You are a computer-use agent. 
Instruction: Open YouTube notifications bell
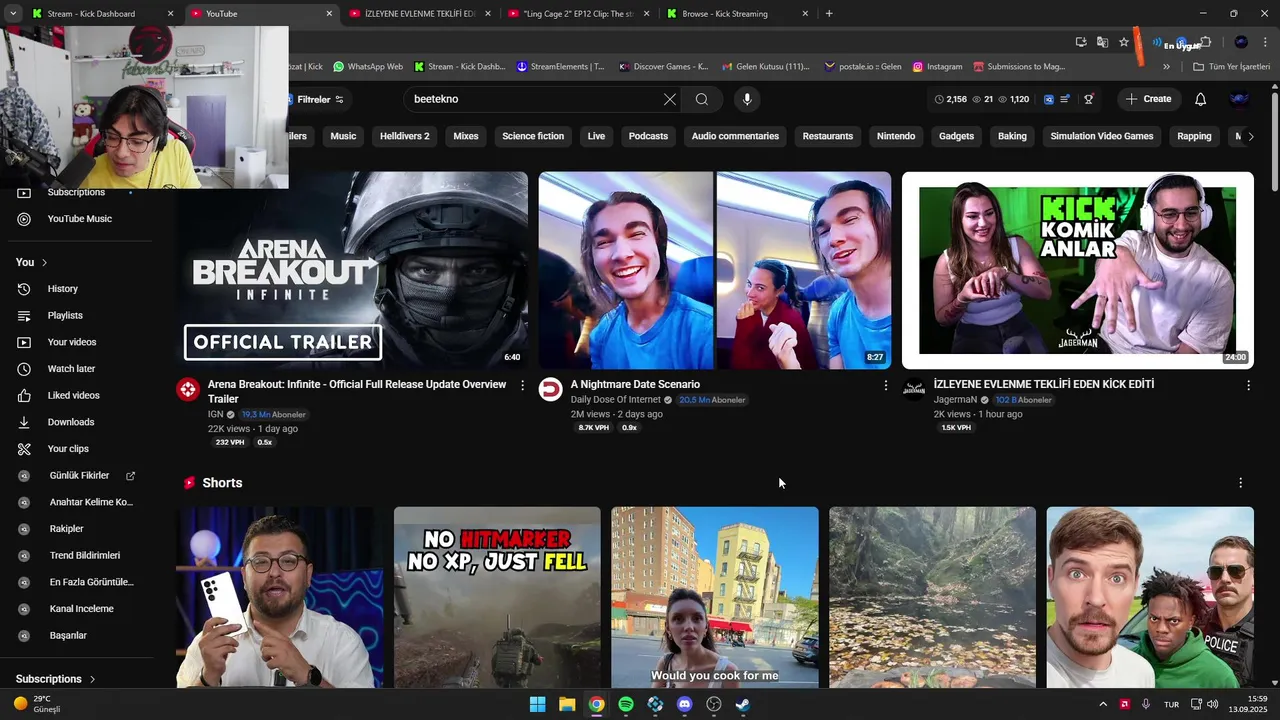pos(1200,99)
